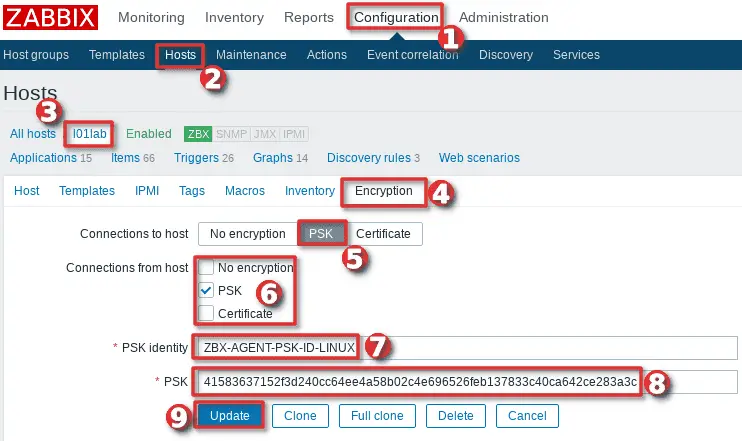The width and height of the screenshot is (742, 441).
Task: Tick the Certificate checkbox
Action: tap(206, 313)
